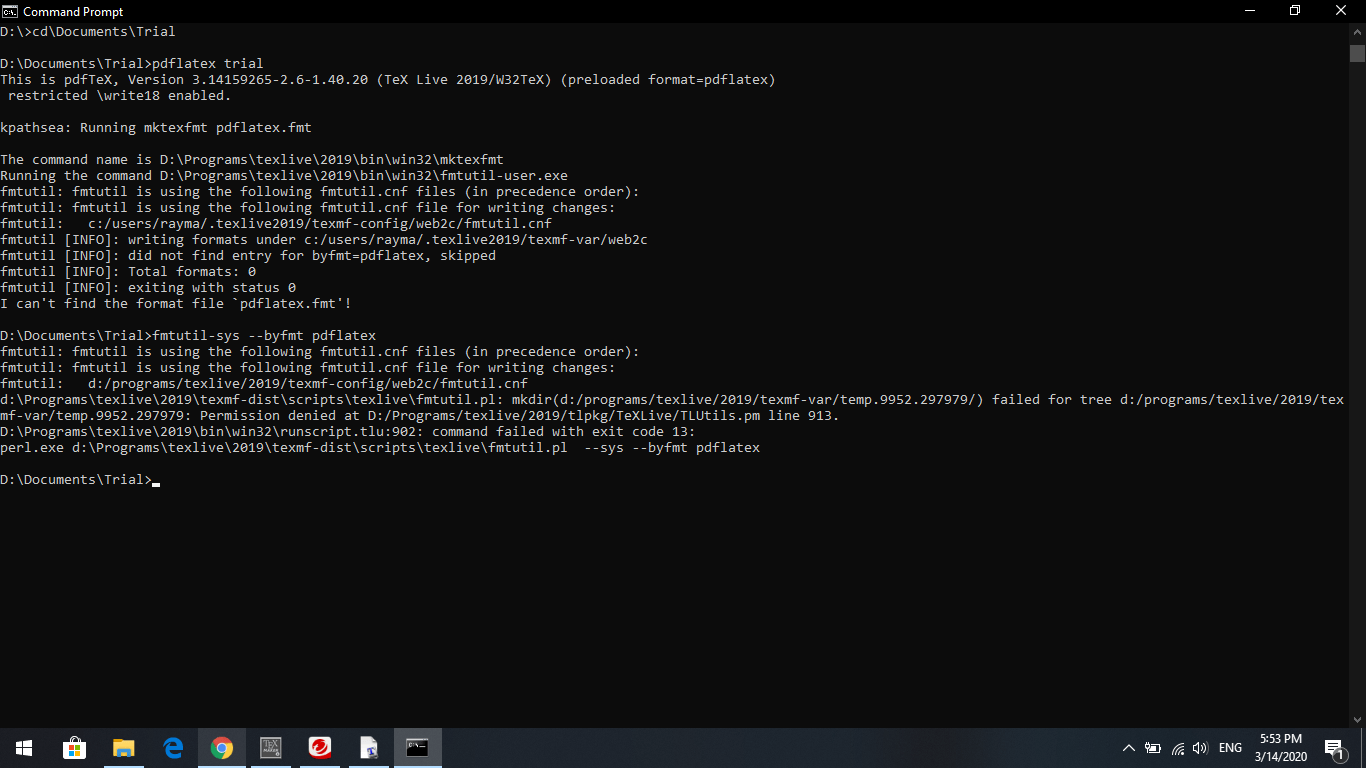Open the ENG language switcher
The width and height of the screenshot is (1366, 768).
click(x=1230, y=747)
